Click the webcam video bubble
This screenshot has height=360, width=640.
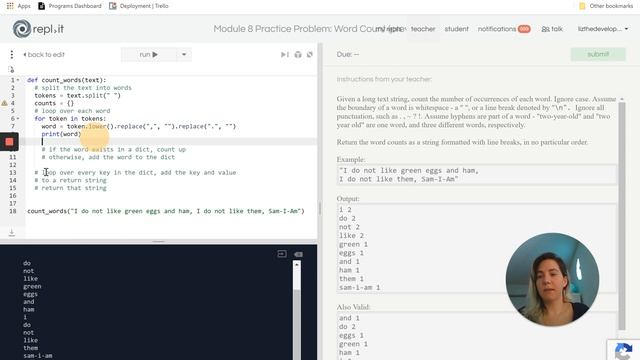click(x=552, y=280)
